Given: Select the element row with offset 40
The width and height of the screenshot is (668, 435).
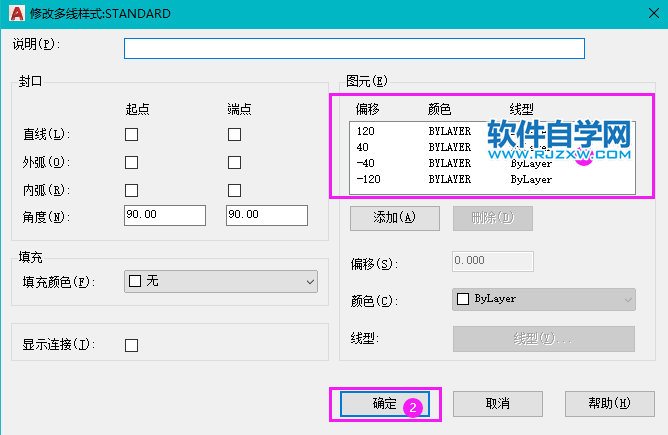Looking at the screenshot, I should [x=492, y=147].
